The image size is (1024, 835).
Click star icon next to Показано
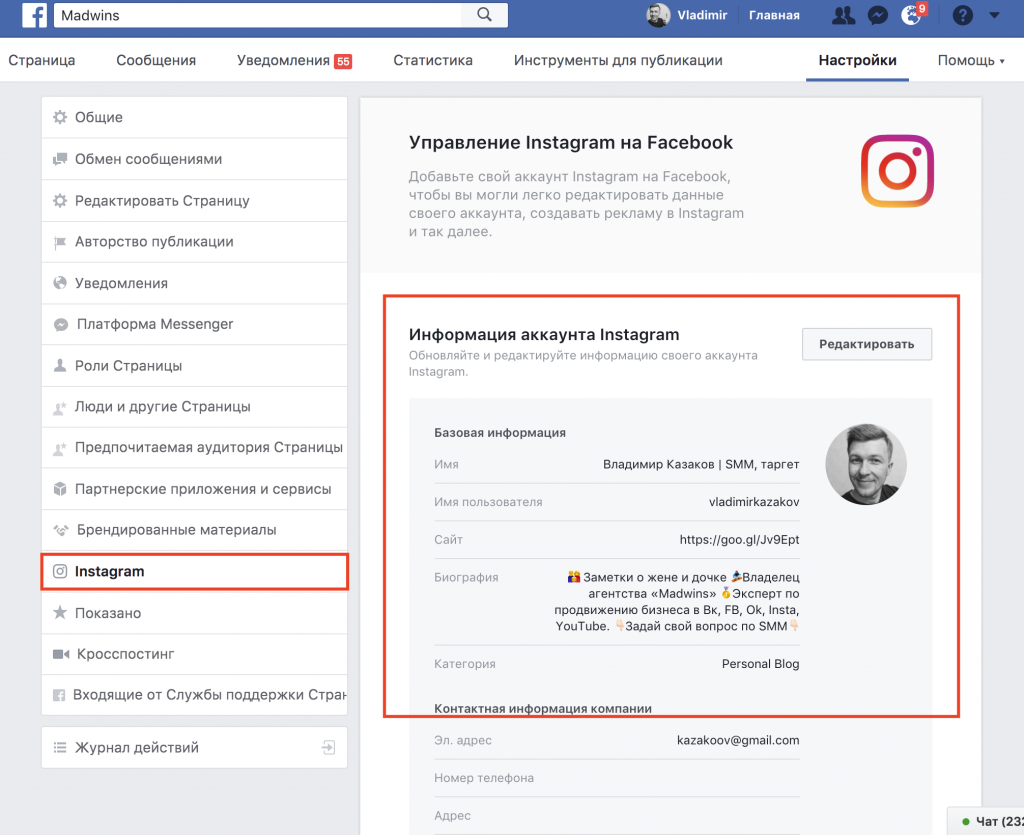60,612
